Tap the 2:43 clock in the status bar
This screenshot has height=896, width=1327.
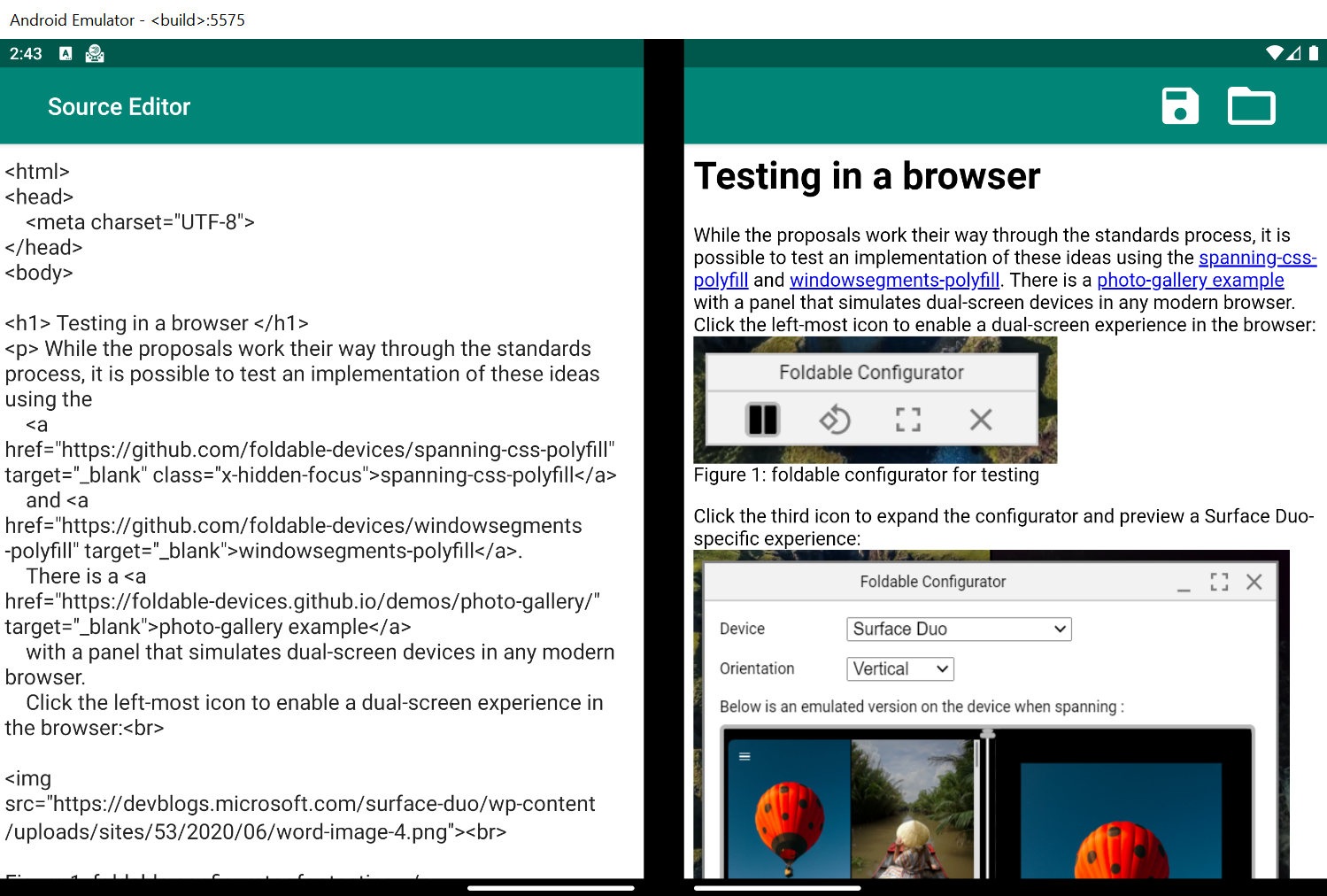point(26,54)
